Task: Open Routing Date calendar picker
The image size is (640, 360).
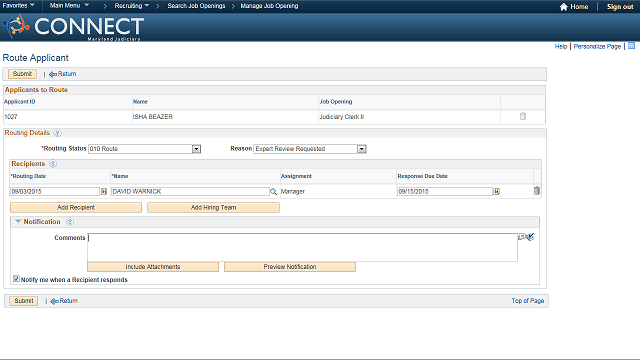Action: tap(104, 191)
